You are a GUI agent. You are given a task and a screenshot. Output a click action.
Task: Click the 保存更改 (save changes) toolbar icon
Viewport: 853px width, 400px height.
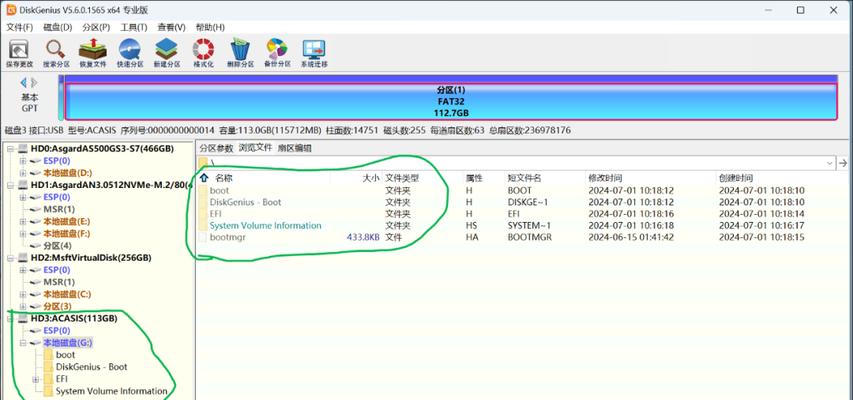tap(20, 53)
